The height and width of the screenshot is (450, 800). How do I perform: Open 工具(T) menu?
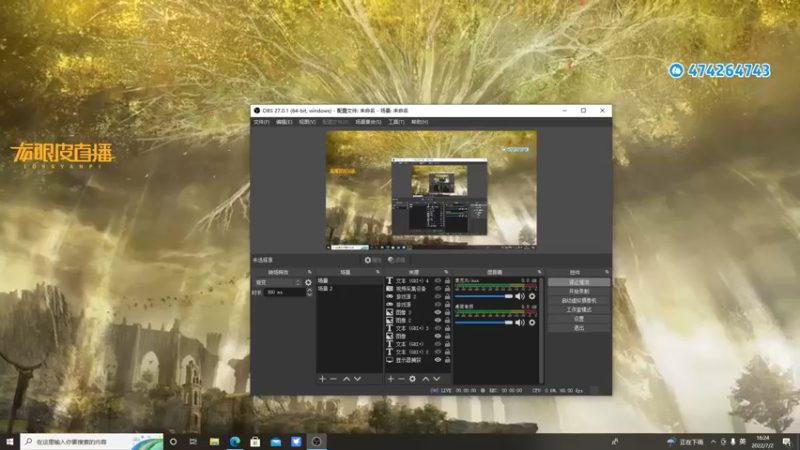click(x=396, y=122)
